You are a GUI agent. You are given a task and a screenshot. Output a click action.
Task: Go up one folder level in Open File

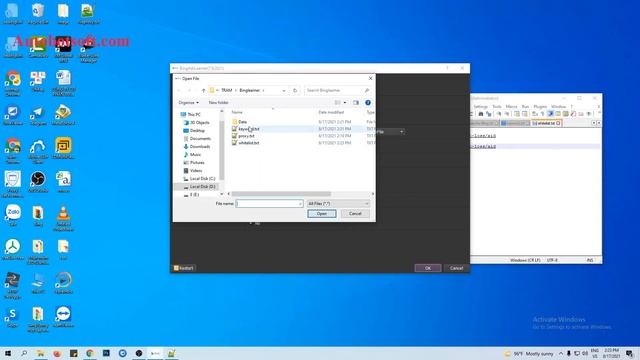203,90
